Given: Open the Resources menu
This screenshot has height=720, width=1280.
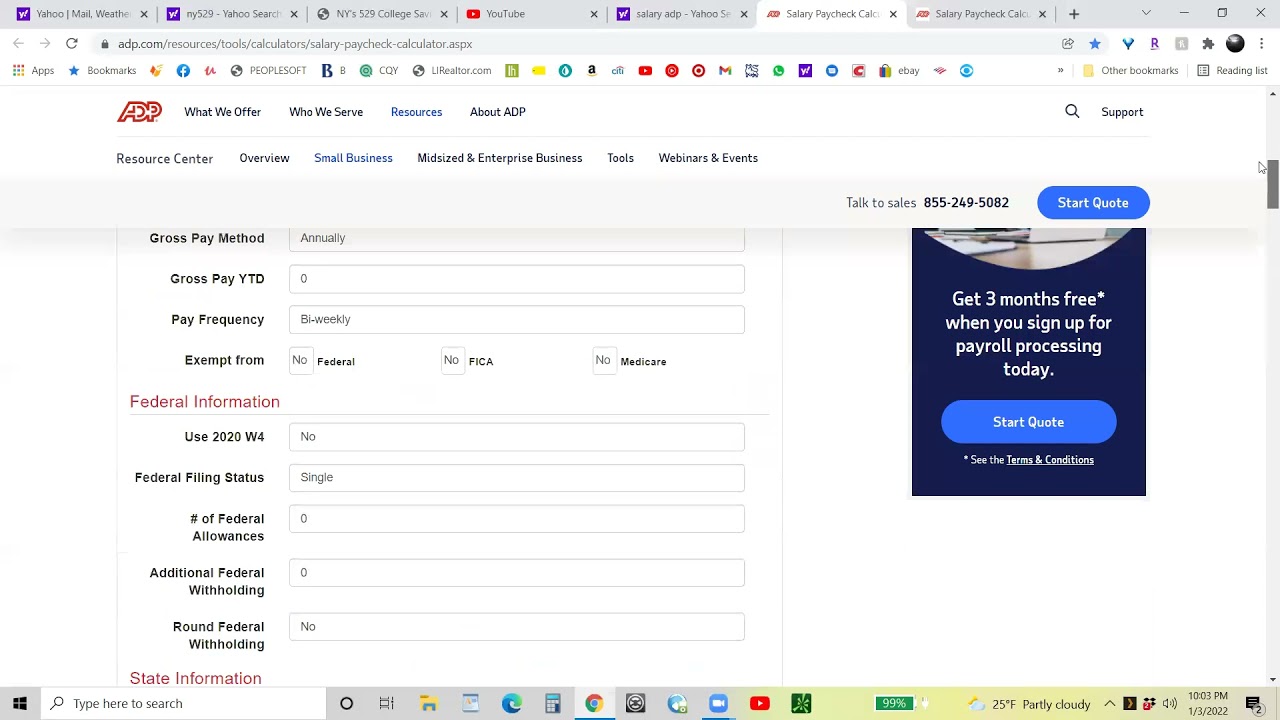Looking at the screenshot, I should (416, 112).
